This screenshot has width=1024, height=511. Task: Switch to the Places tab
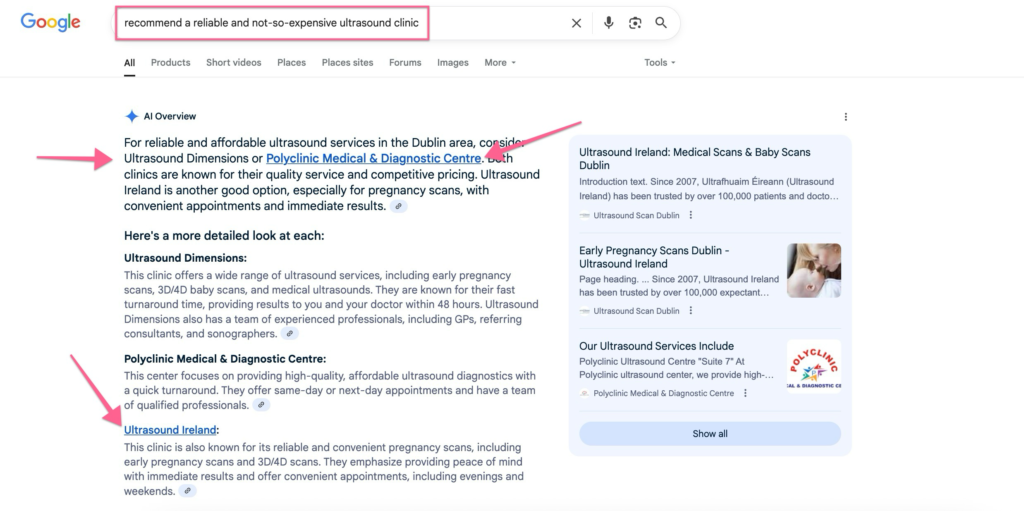[x=291, y=63]
